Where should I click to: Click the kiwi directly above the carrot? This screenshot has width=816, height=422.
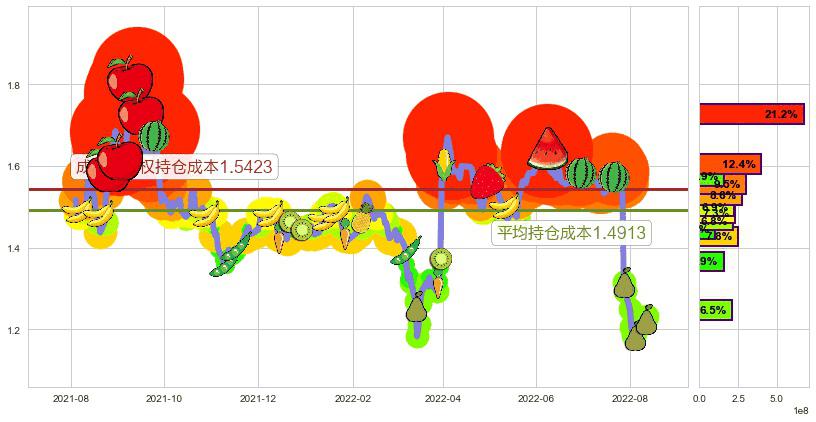tap(440, 259)
